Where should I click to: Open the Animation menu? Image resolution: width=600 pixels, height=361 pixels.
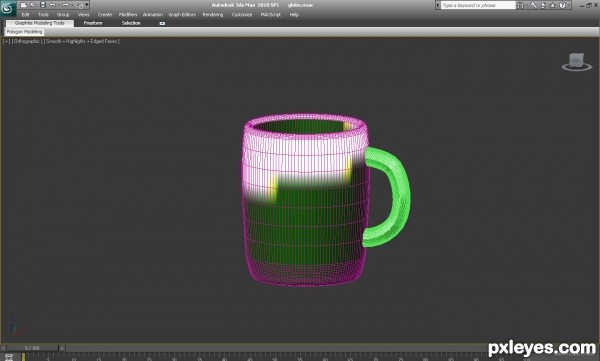[153, 15]
